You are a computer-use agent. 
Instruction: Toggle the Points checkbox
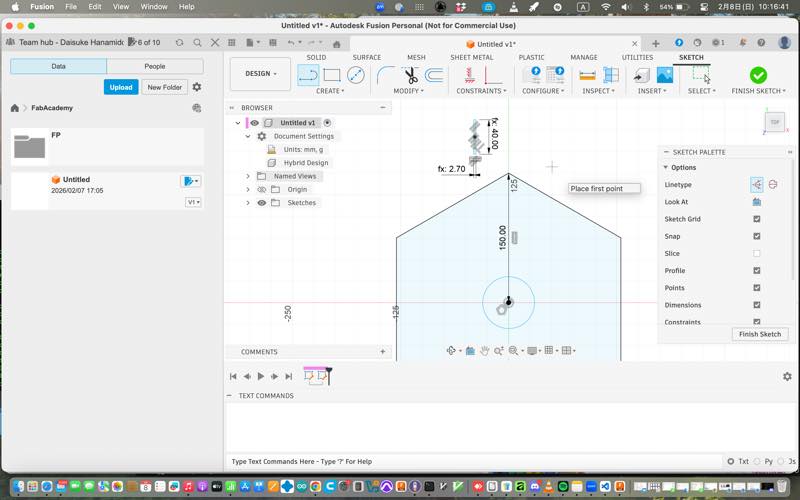pos(757,288)
